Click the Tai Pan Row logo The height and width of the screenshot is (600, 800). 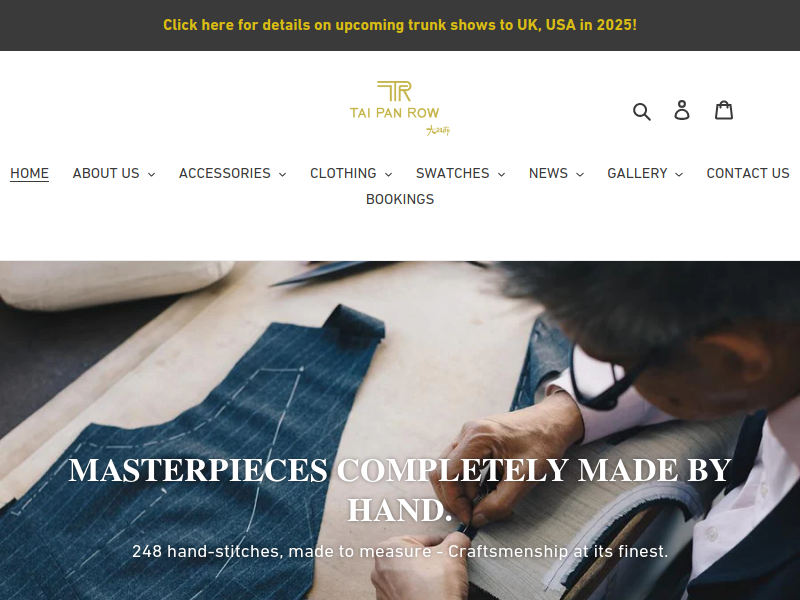pos(400,108)
